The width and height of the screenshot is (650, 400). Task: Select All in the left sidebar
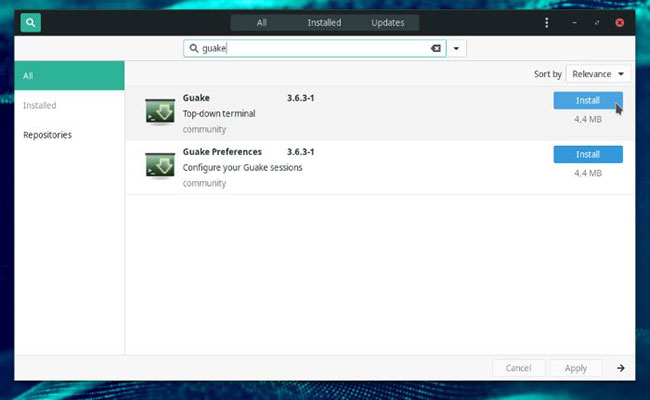point(69,76)
